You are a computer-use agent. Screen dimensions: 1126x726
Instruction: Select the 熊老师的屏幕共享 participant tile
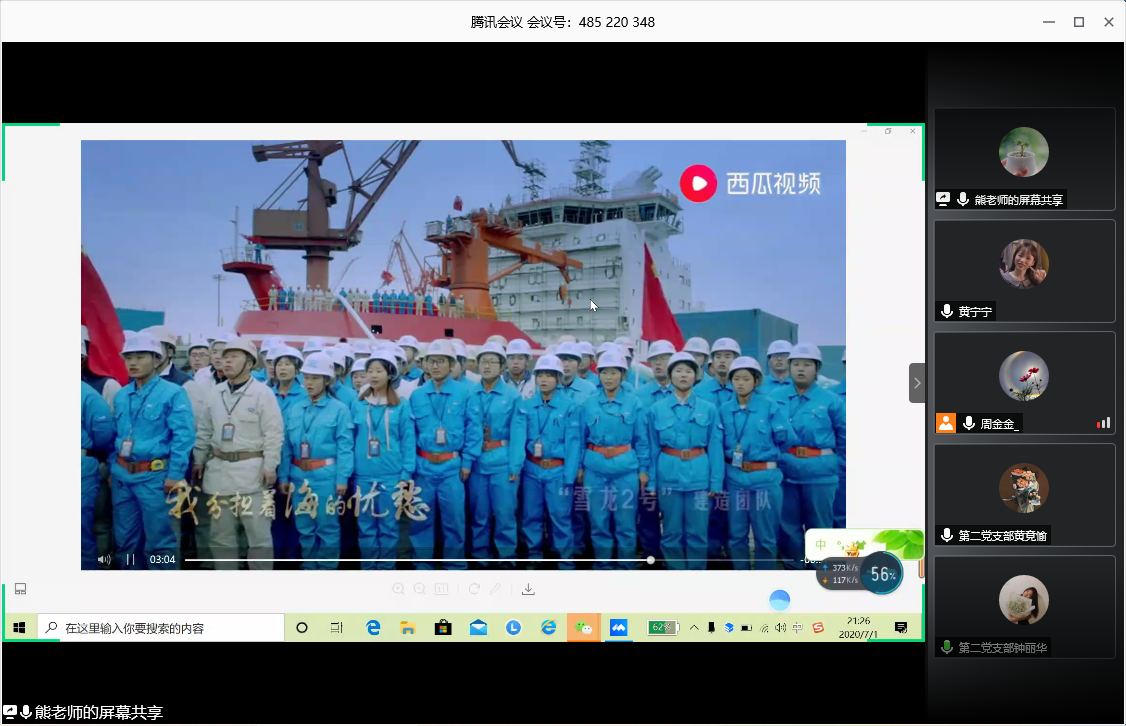(x=1024, y=159)
